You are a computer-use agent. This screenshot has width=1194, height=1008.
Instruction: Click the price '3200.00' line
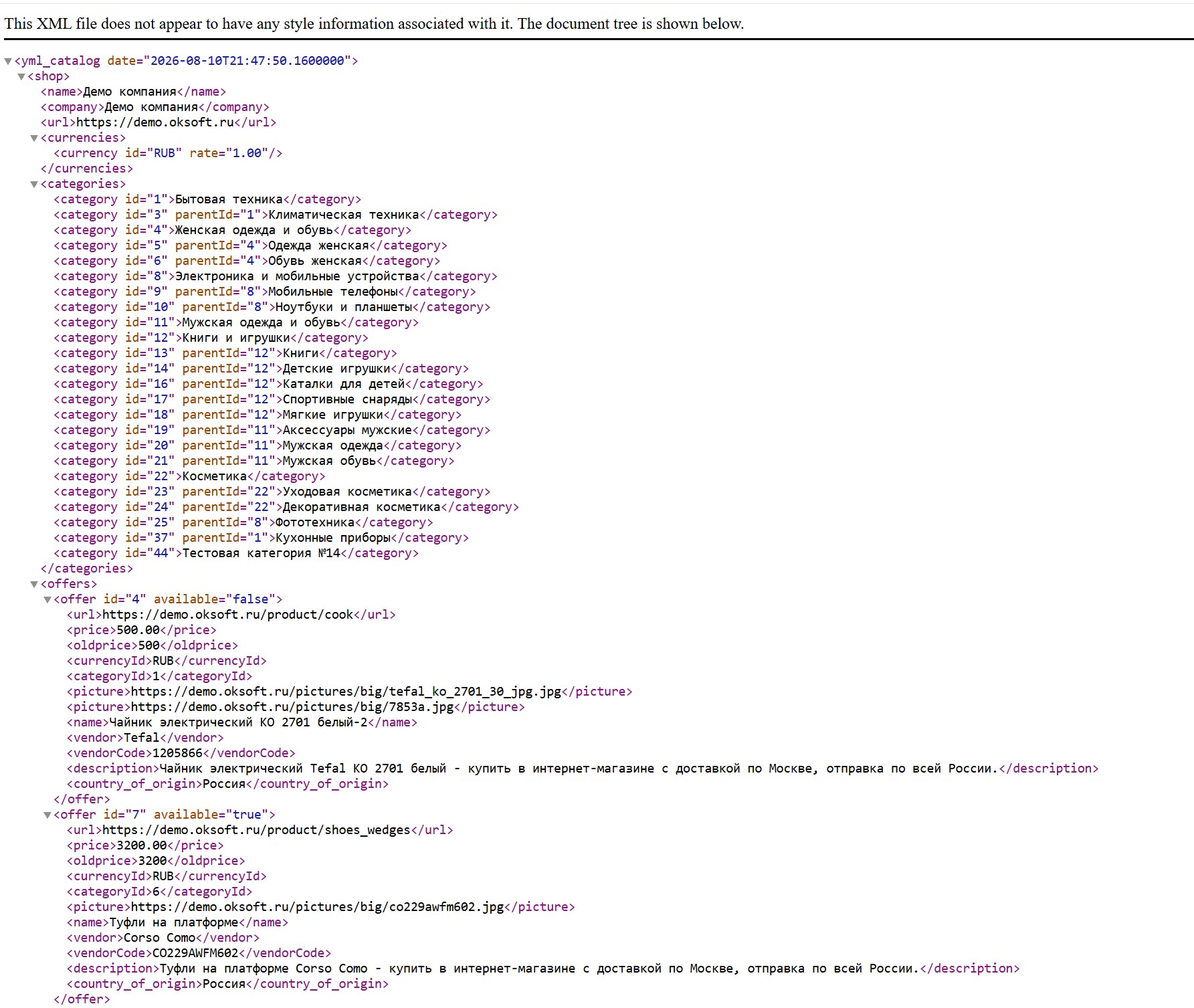pyautogui.click(x=145, y=845)
